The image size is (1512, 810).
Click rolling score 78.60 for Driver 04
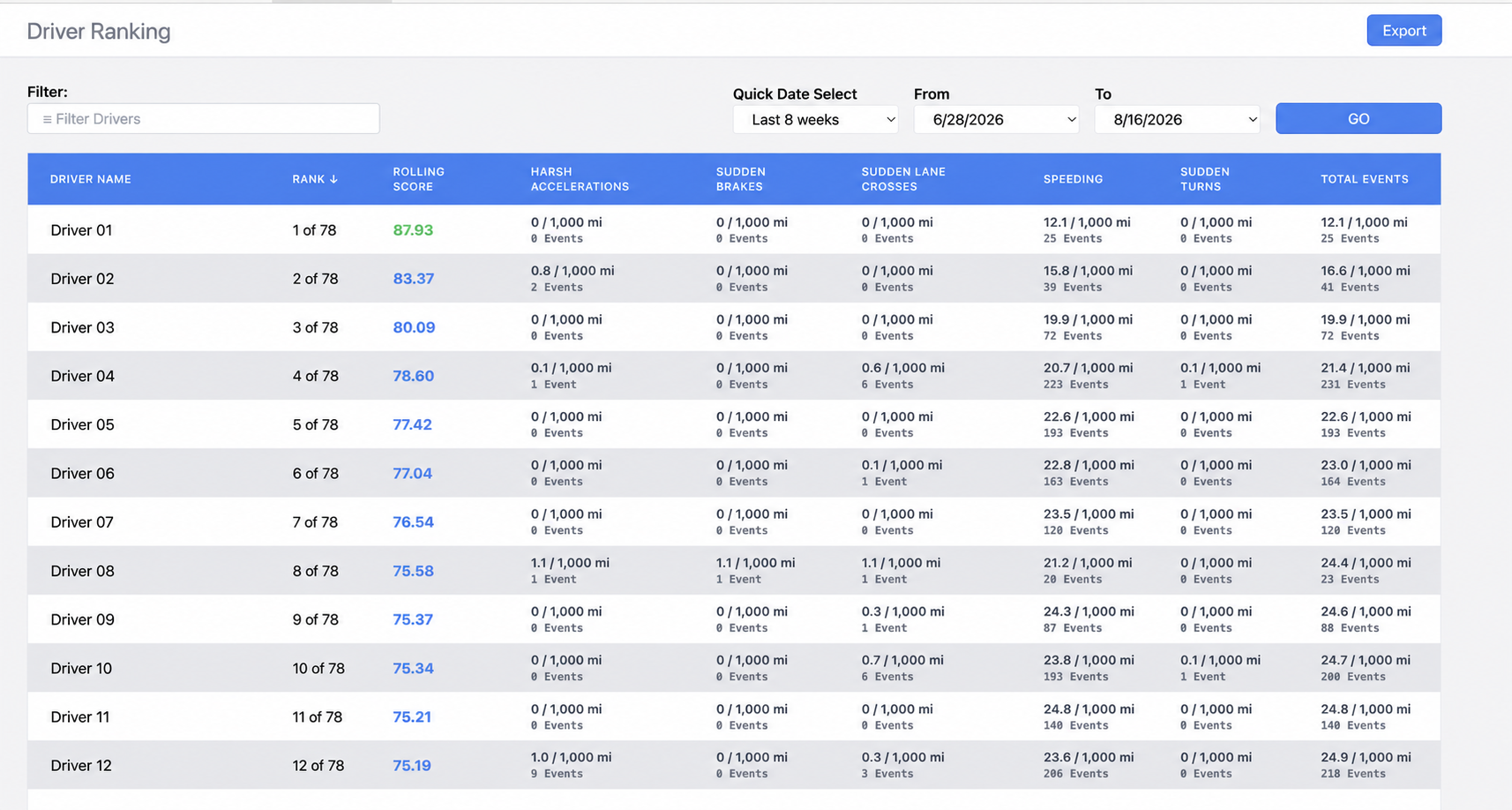(413, 376)
